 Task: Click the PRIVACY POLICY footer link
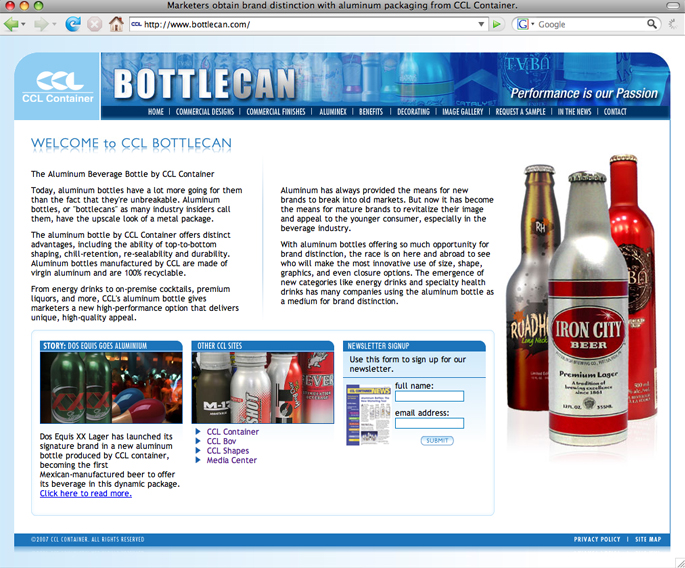point(597,539)
